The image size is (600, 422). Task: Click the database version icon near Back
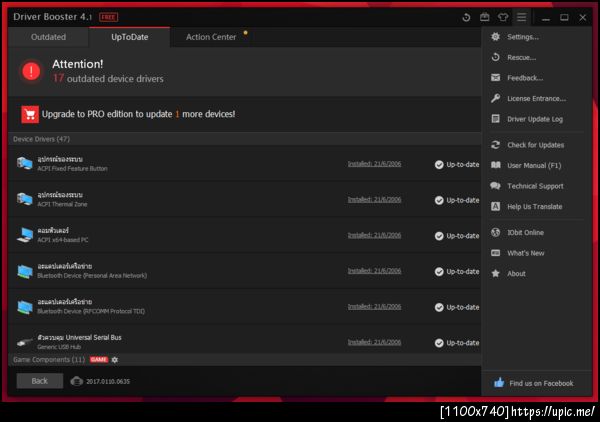77,381
